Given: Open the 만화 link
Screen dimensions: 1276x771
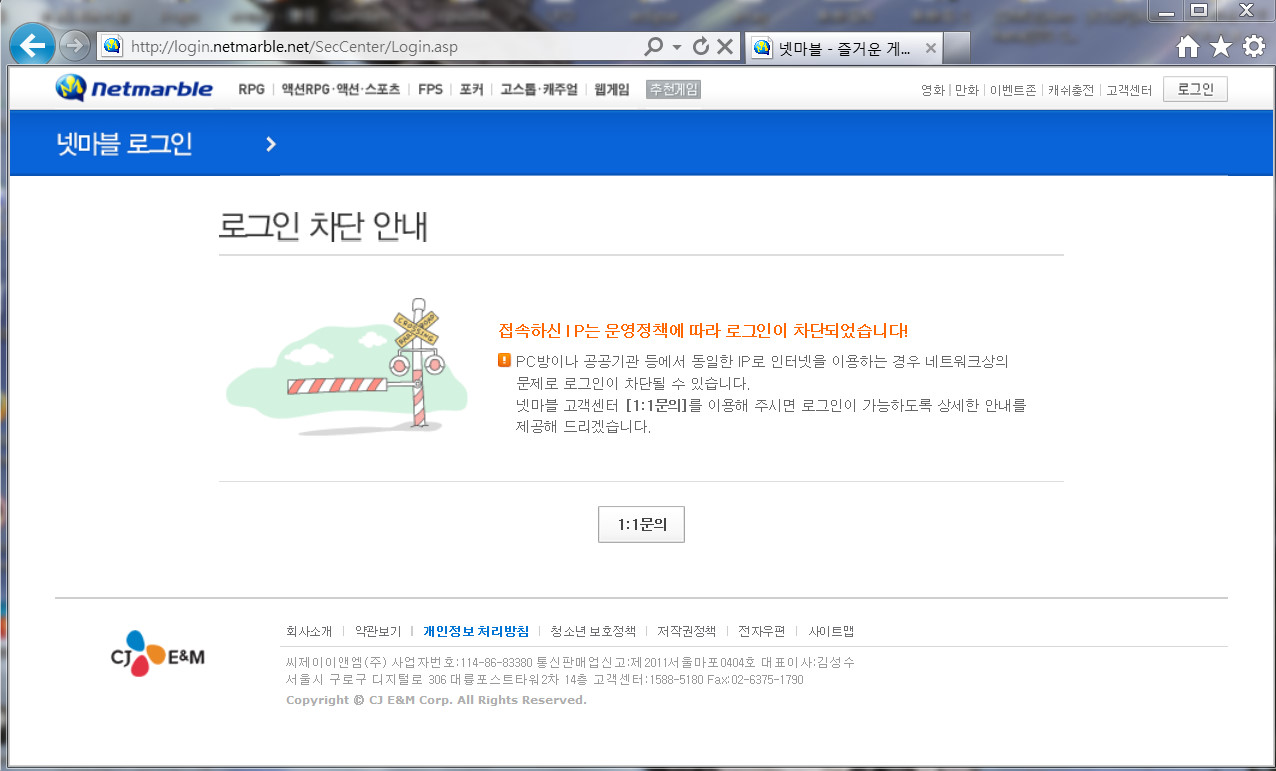Looking at the screenshot, I should click(966, 90).
